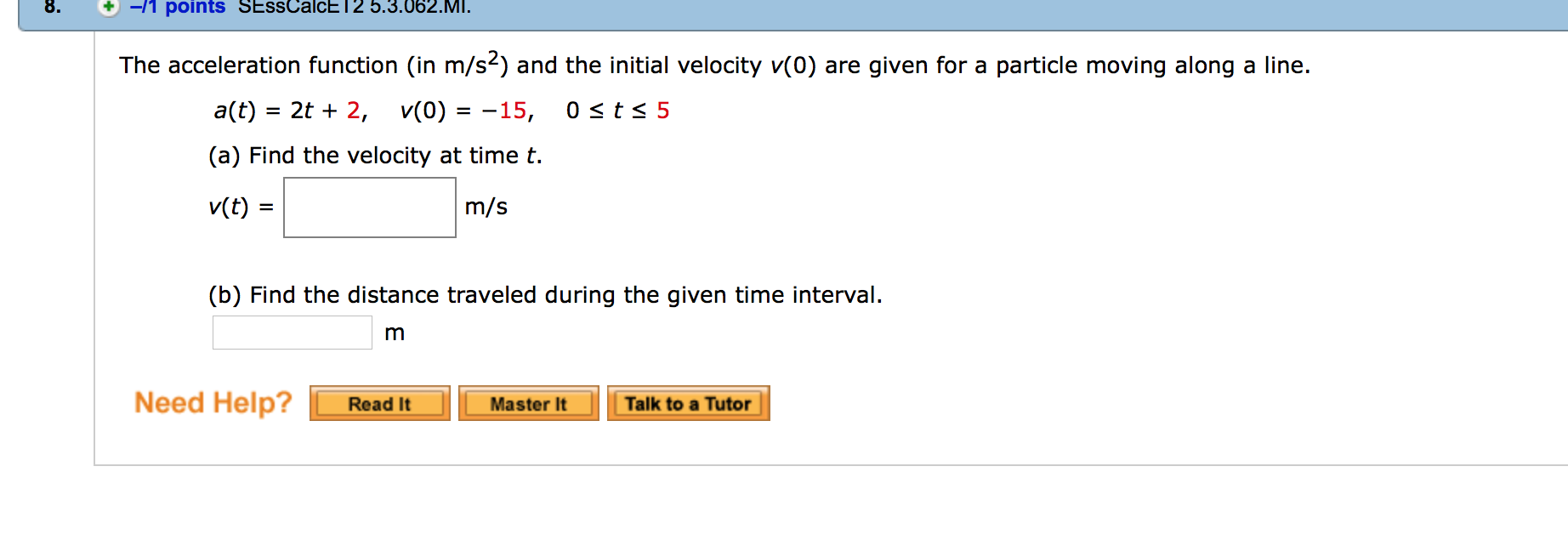Focus the empty velocity input for part (a)

(x=369, y=207)
